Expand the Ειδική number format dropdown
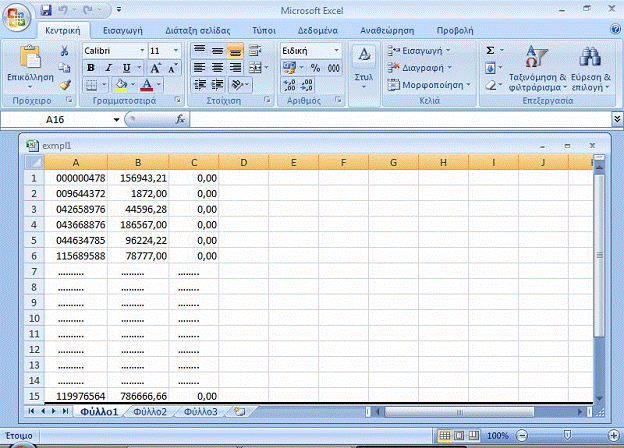The height and width of the screenshot is (448, 624). [x=336, y=50]
